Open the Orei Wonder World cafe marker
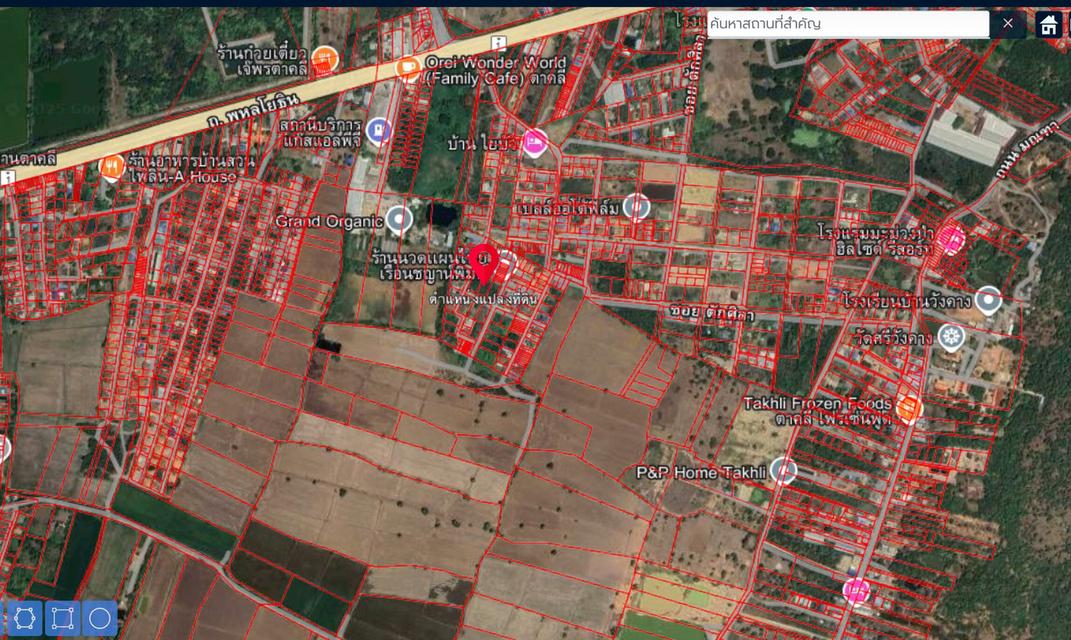 point(408,68)
